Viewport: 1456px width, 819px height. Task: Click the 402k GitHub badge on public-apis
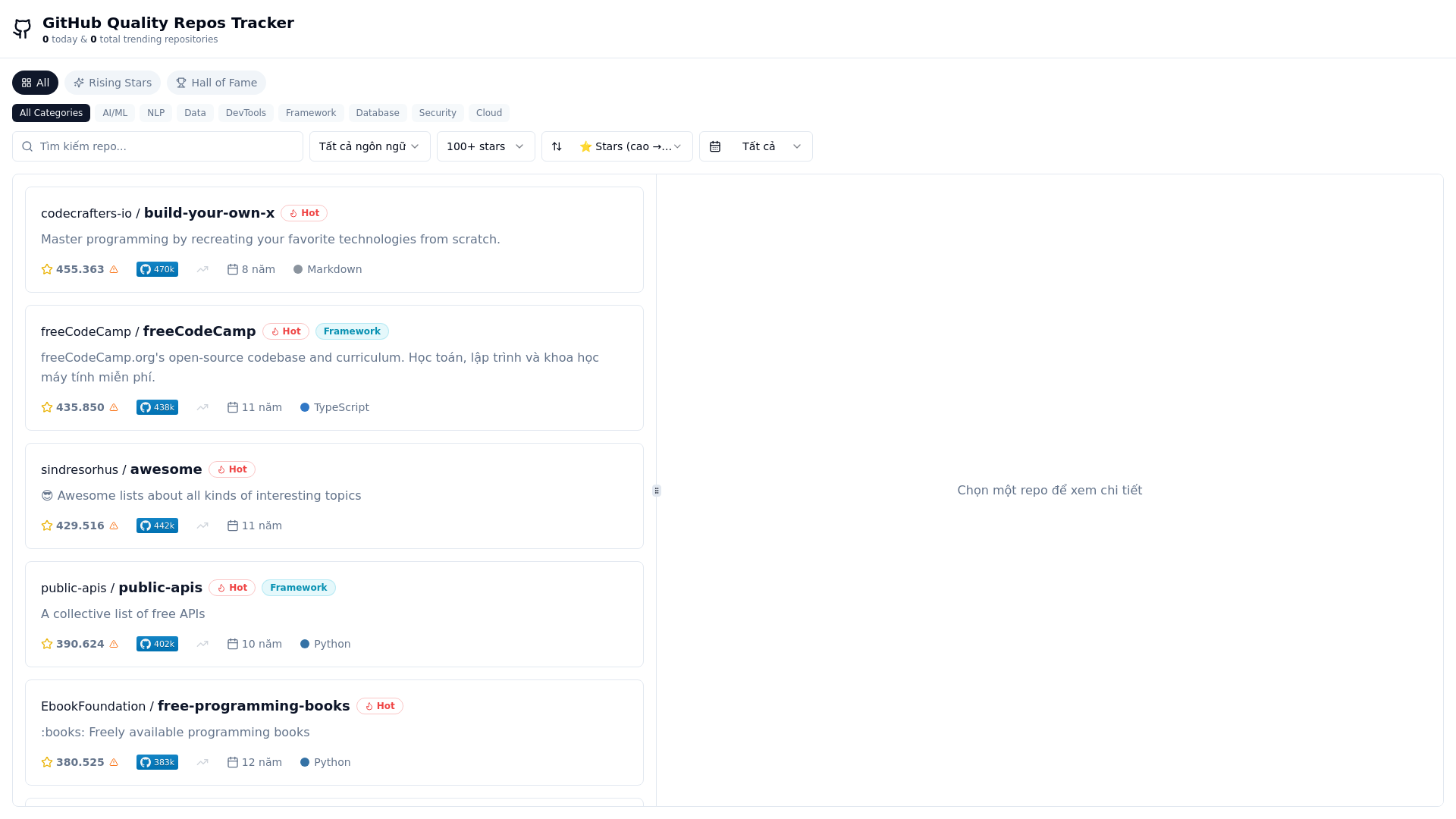157,644
